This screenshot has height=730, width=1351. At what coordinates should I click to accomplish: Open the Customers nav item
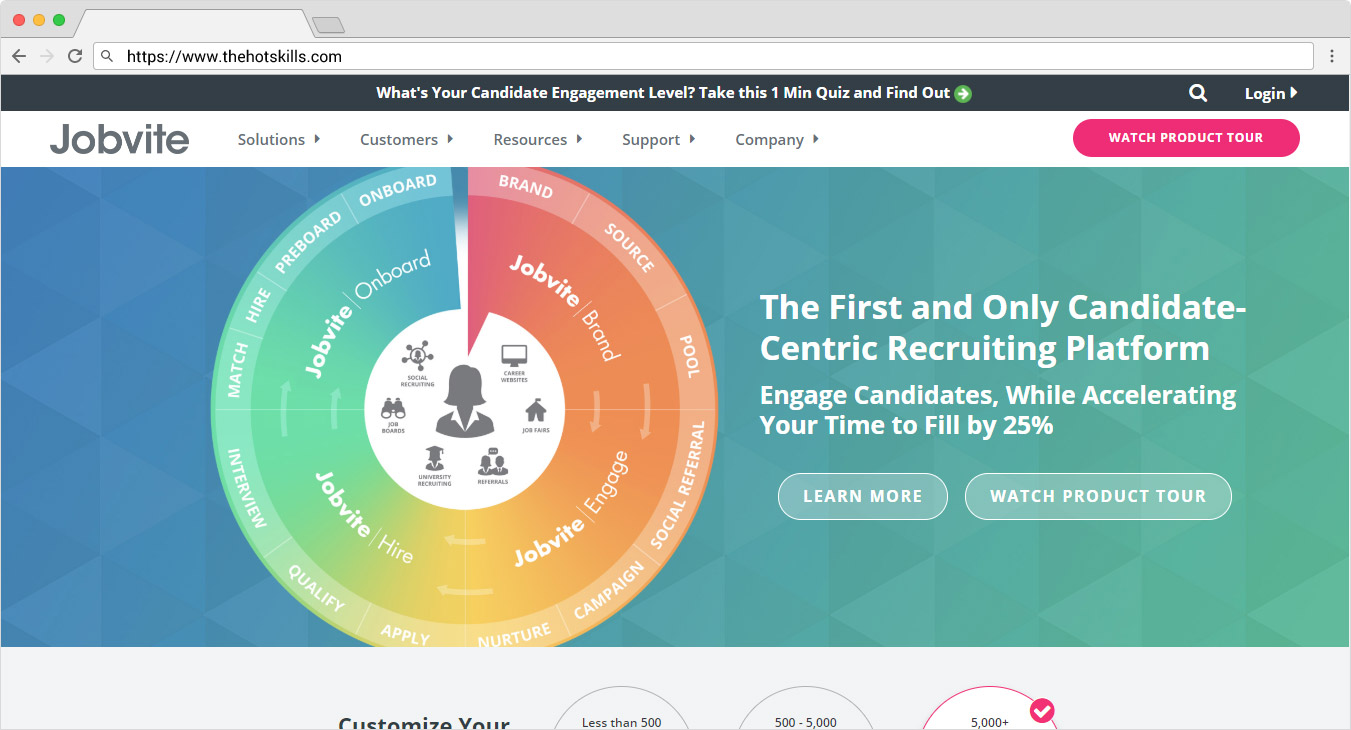(x=399, y=140)
